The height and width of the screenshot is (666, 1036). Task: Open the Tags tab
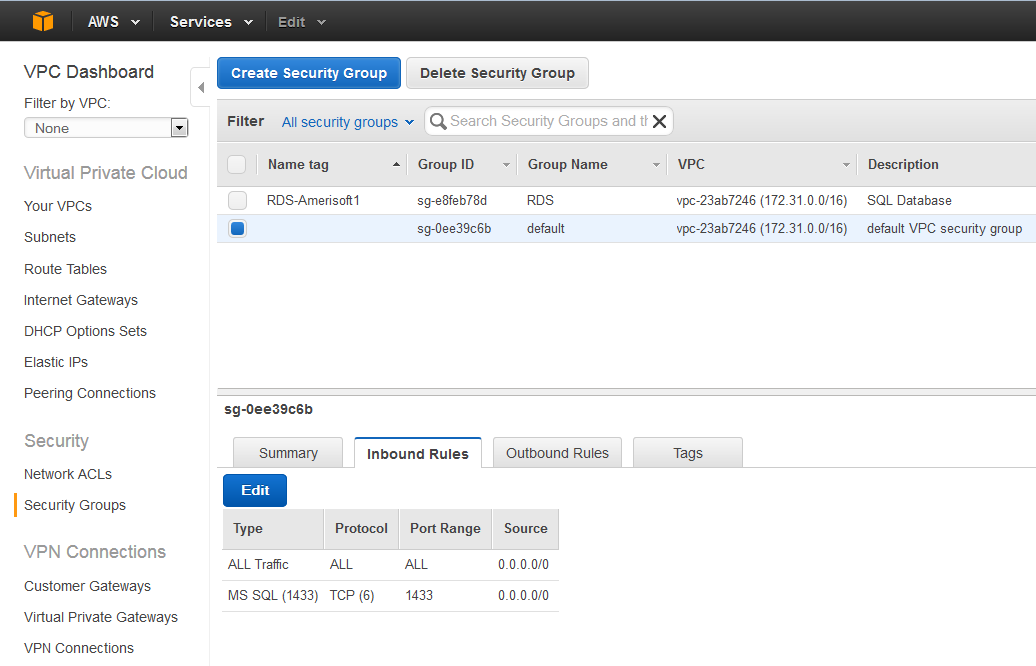pos(688,453)
